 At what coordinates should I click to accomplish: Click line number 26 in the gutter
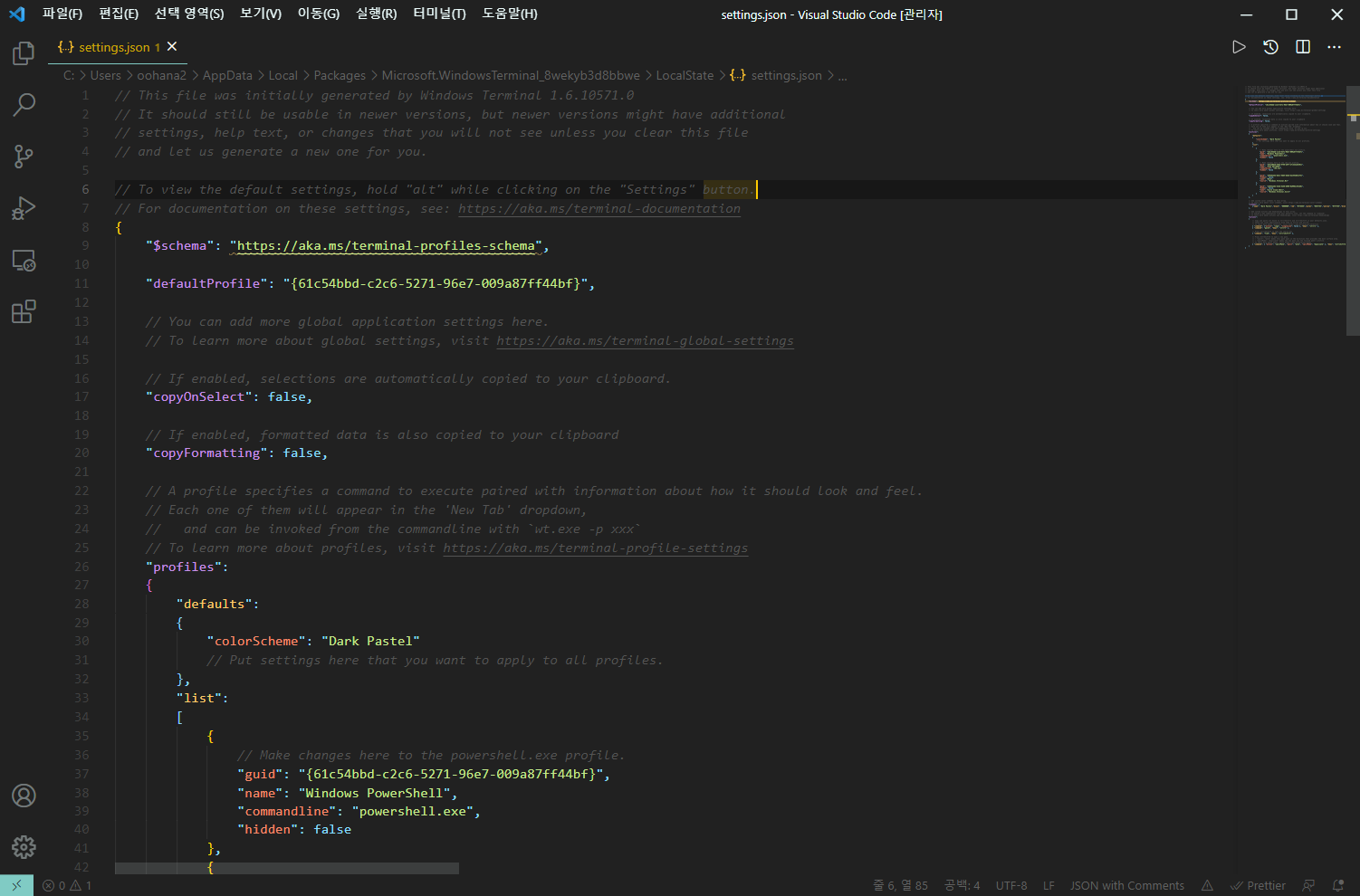[x=81, y=567]
